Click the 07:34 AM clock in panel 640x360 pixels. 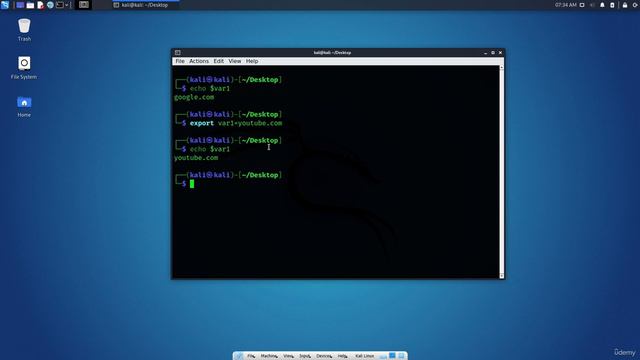tap(566, 5)
